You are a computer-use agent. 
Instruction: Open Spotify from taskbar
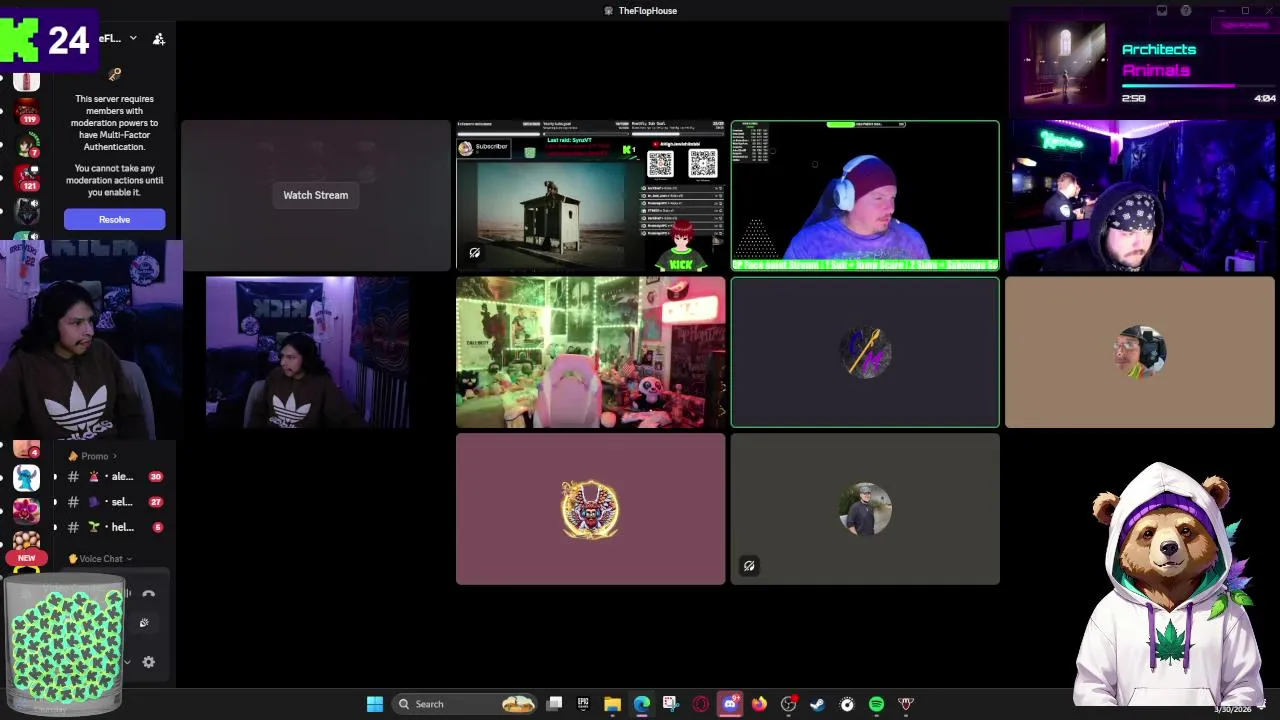(876, 704)
